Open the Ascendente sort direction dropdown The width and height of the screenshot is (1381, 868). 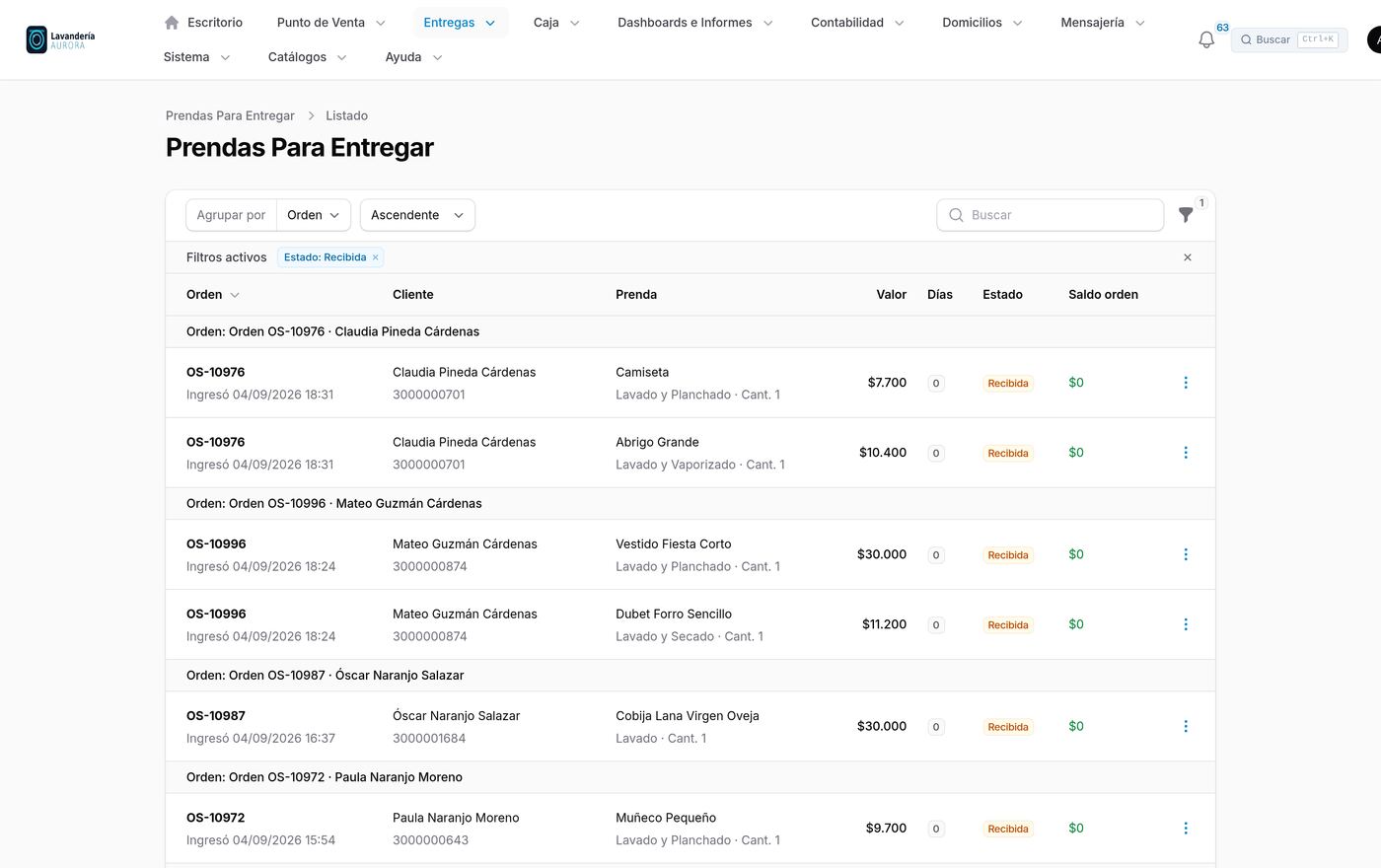click(x=417, y=215)
